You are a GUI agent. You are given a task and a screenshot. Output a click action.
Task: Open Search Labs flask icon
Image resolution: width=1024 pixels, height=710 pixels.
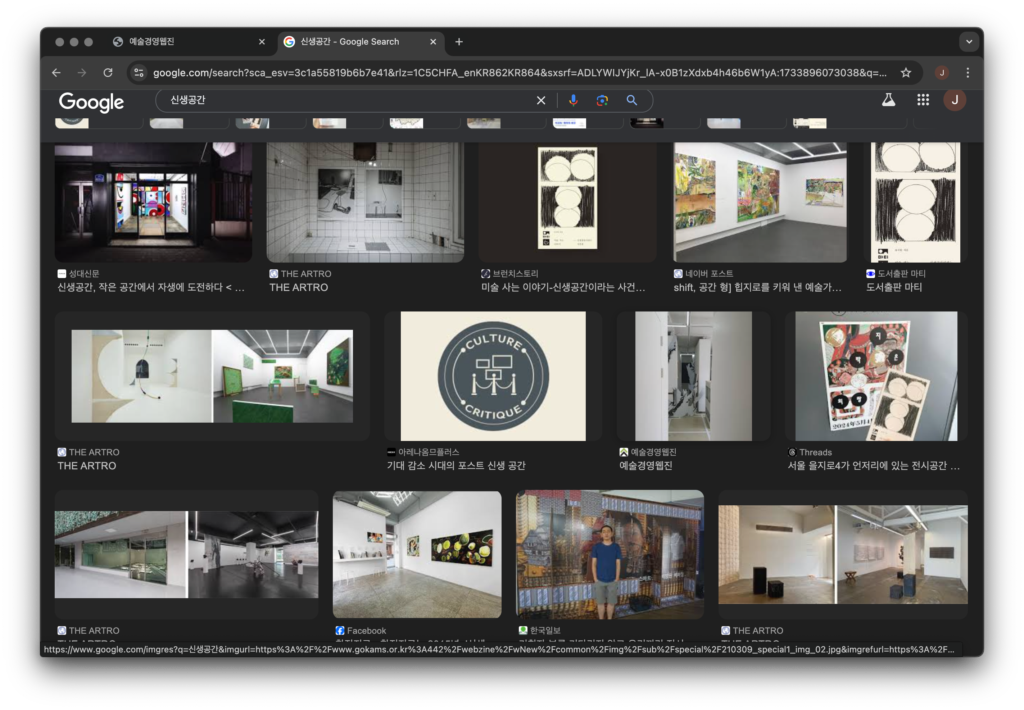pos(888,100)
